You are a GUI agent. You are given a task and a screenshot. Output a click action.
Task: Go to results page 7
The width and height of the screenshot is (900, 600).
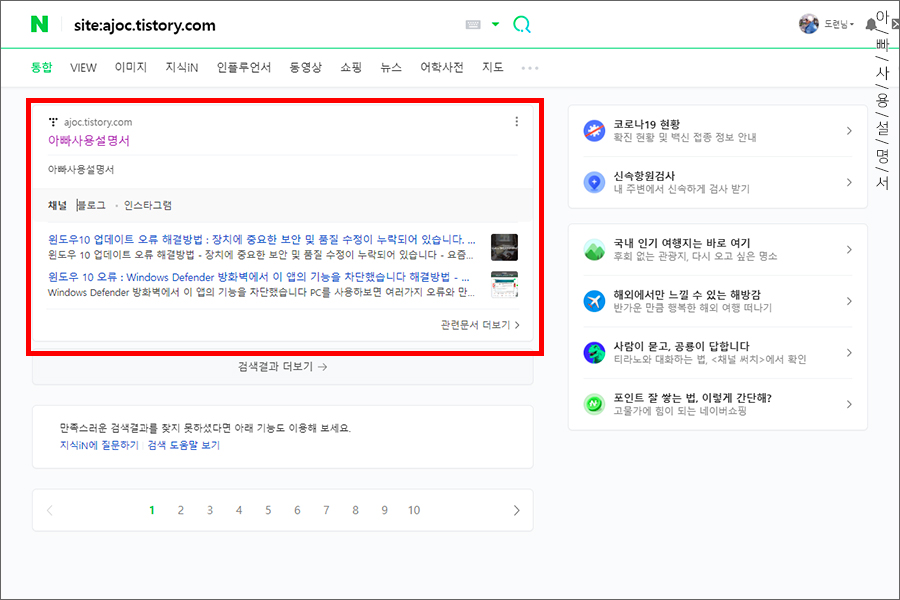[x=326, y=510]
